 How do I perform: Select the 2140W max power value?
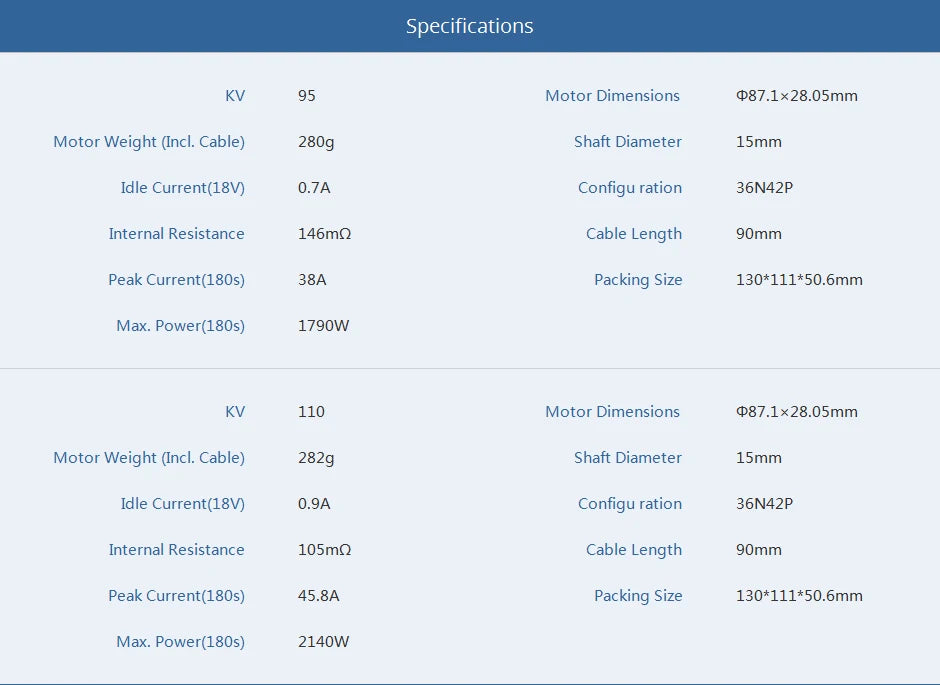pyautogui.click(x=321, y=642)
